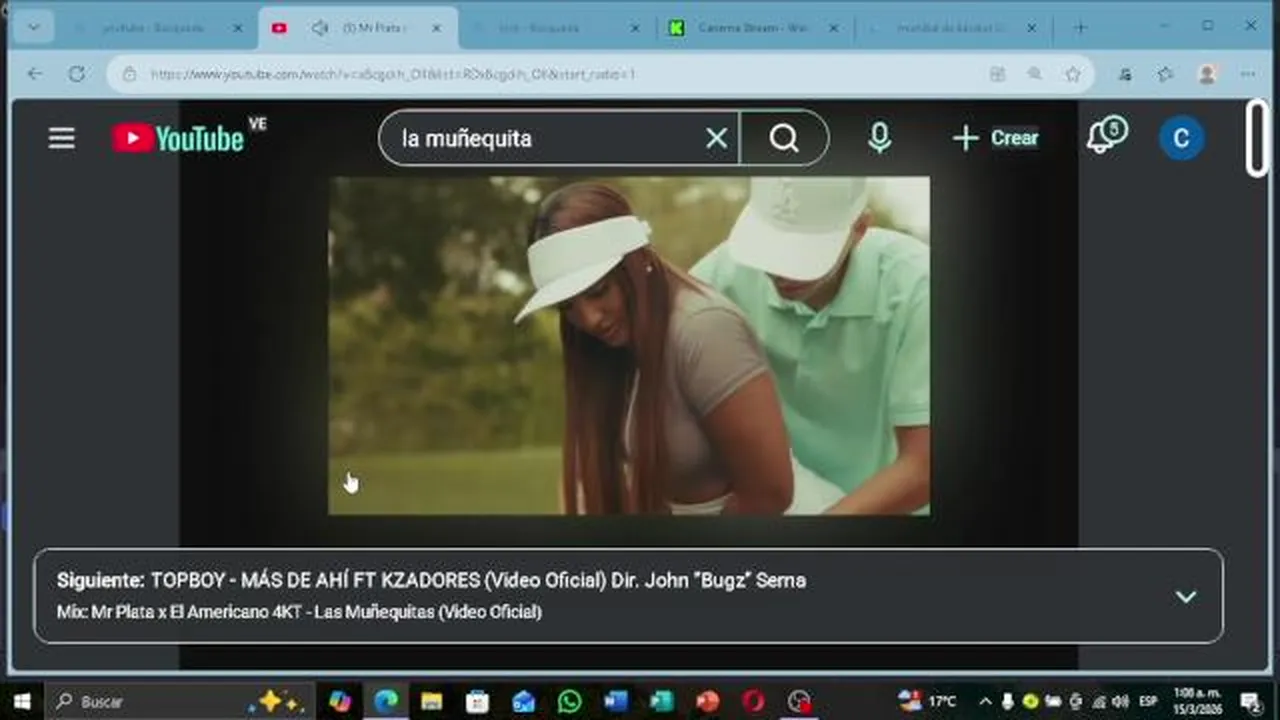
Task: Open Opera browser from taskbar
Action: pos(753,702)
